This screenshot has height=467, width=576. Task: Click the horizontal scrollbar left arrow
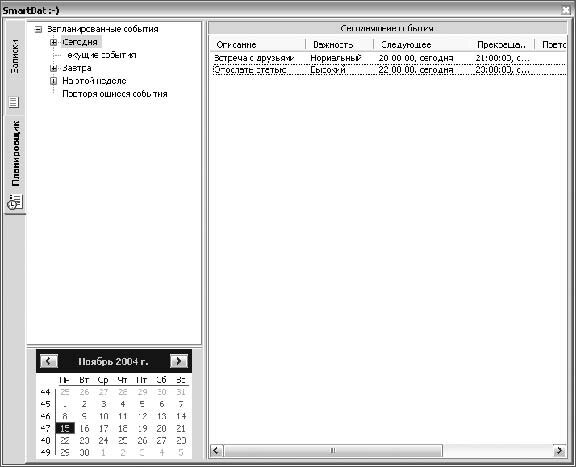216,450
